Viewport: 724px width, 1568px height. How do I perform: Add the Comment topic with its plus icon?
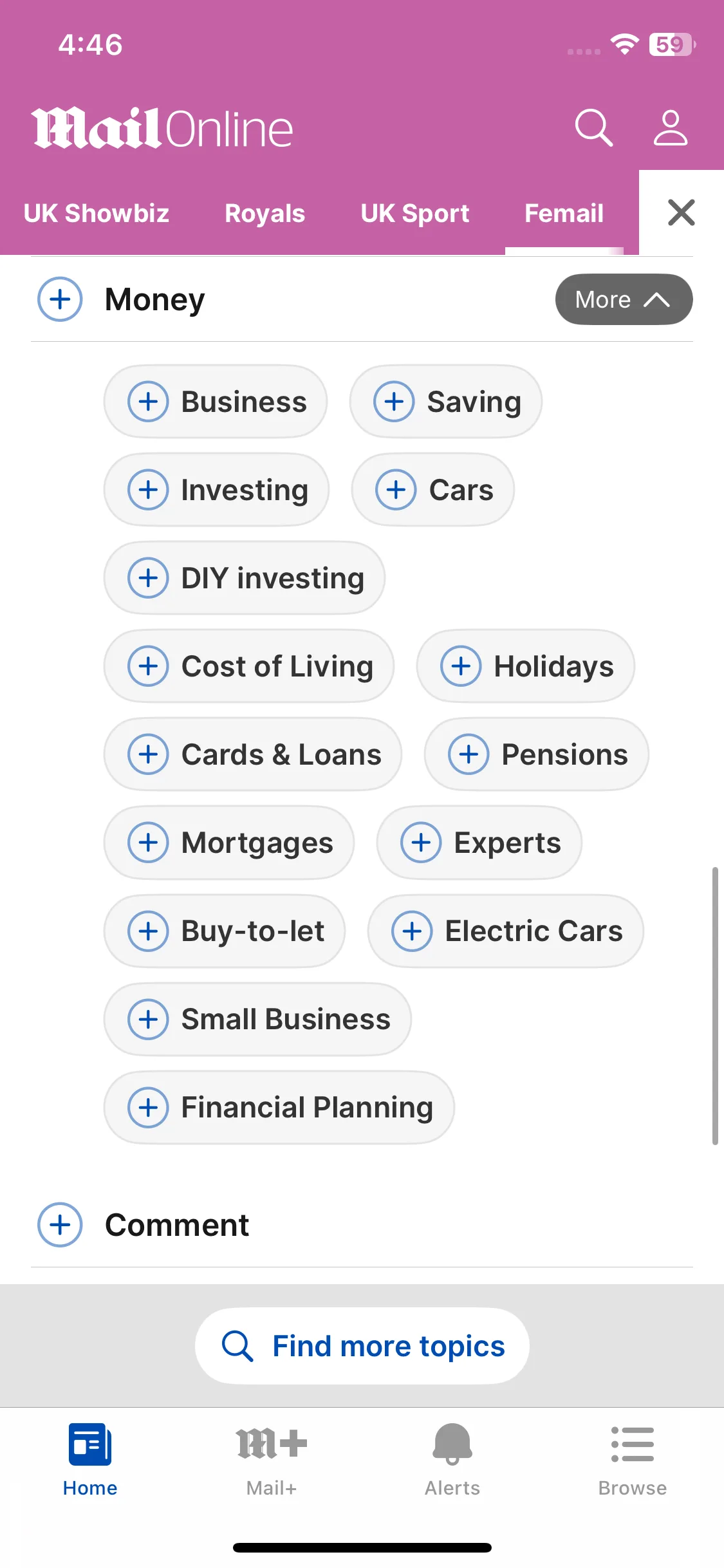click(x=60, y=1225)
